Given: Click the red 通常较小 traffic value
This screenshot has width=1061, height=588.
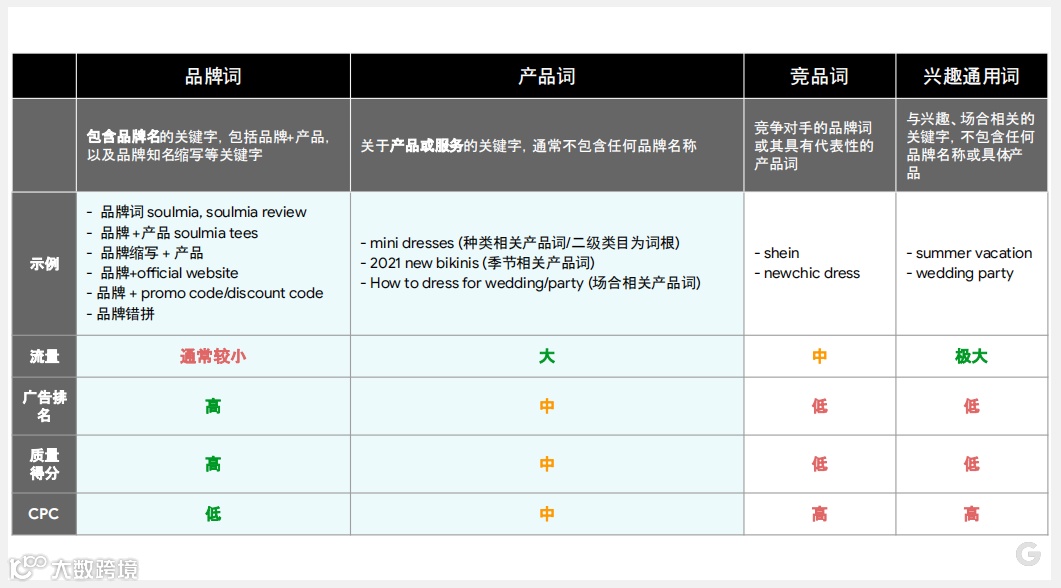Looking at the screenshot, I should (211, 356).
